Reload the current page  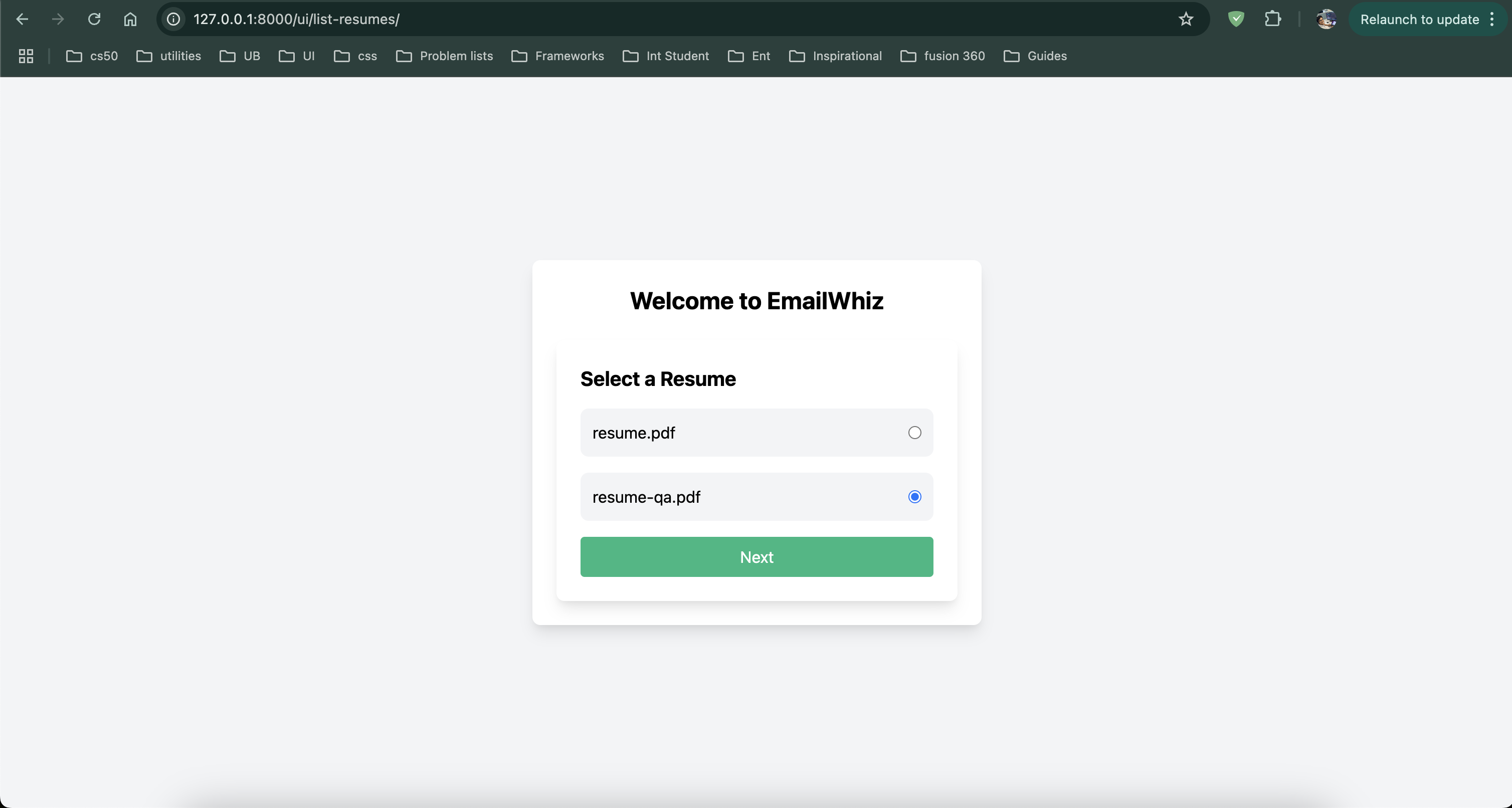[94, 20]
